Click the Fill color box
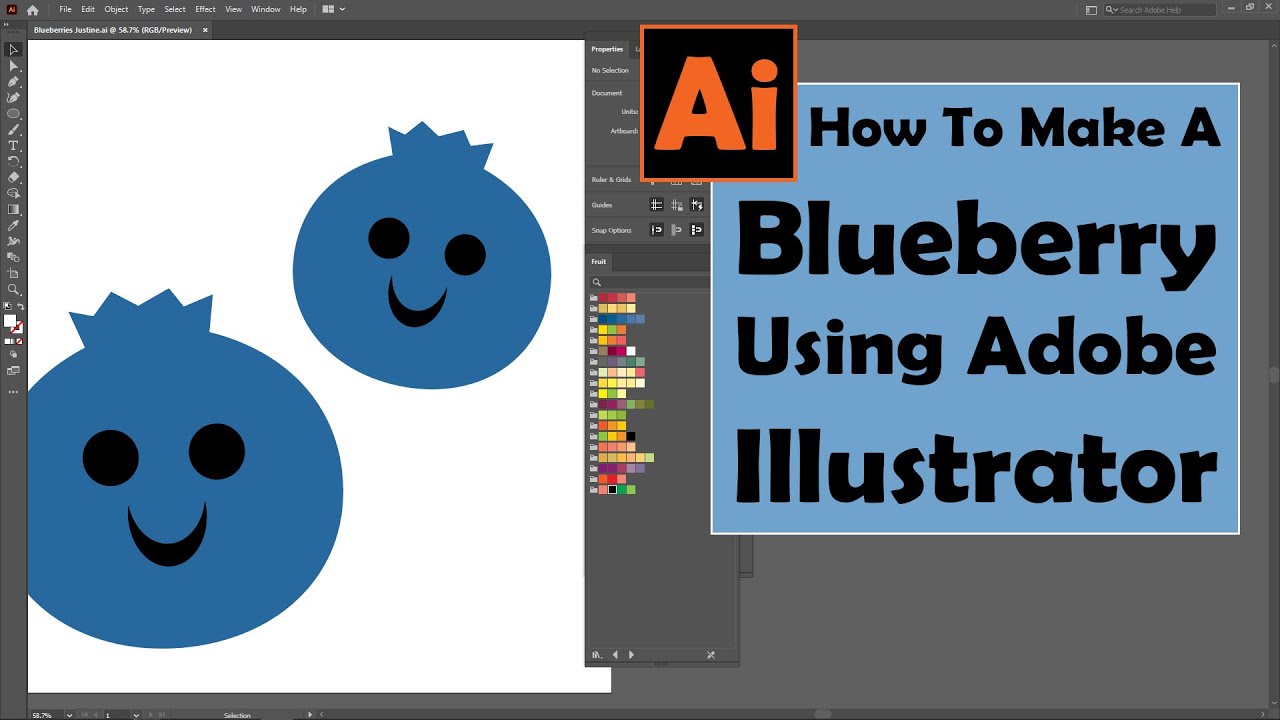This screenshot has width=1280, height=720. (x=10, y=321)
